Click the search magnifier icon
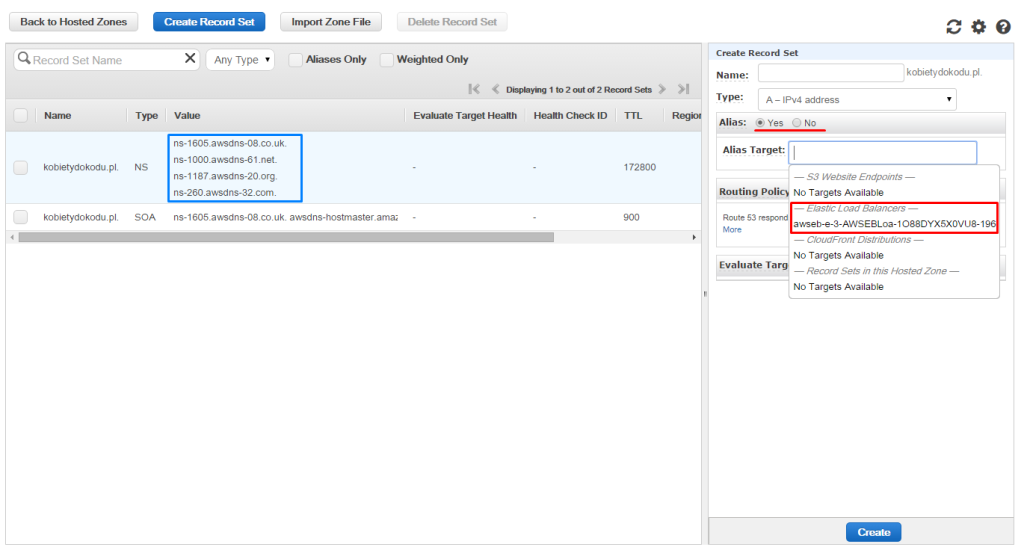 click(x=24, y=58)
